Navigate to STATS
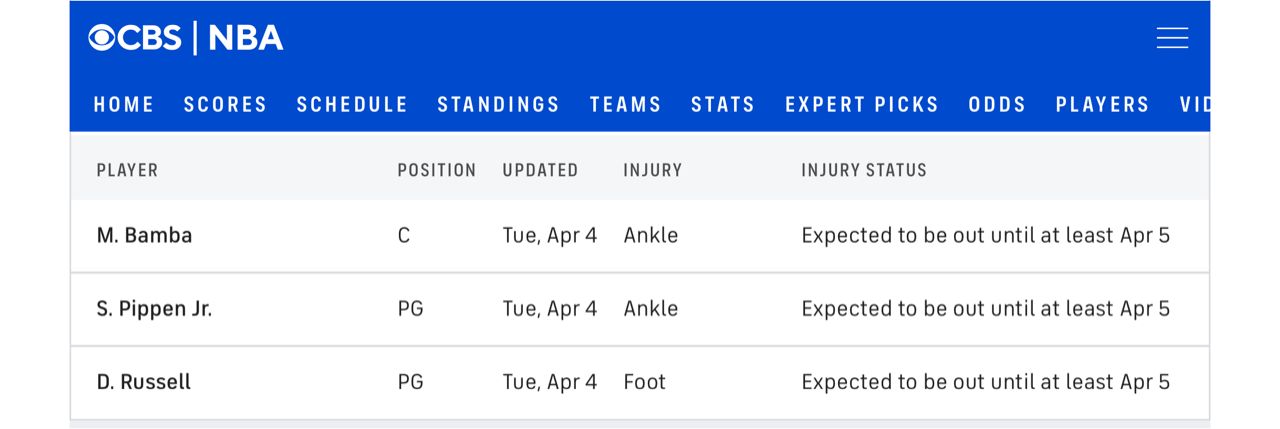This screenshot has height=429, width=1280. pos(724,105)
